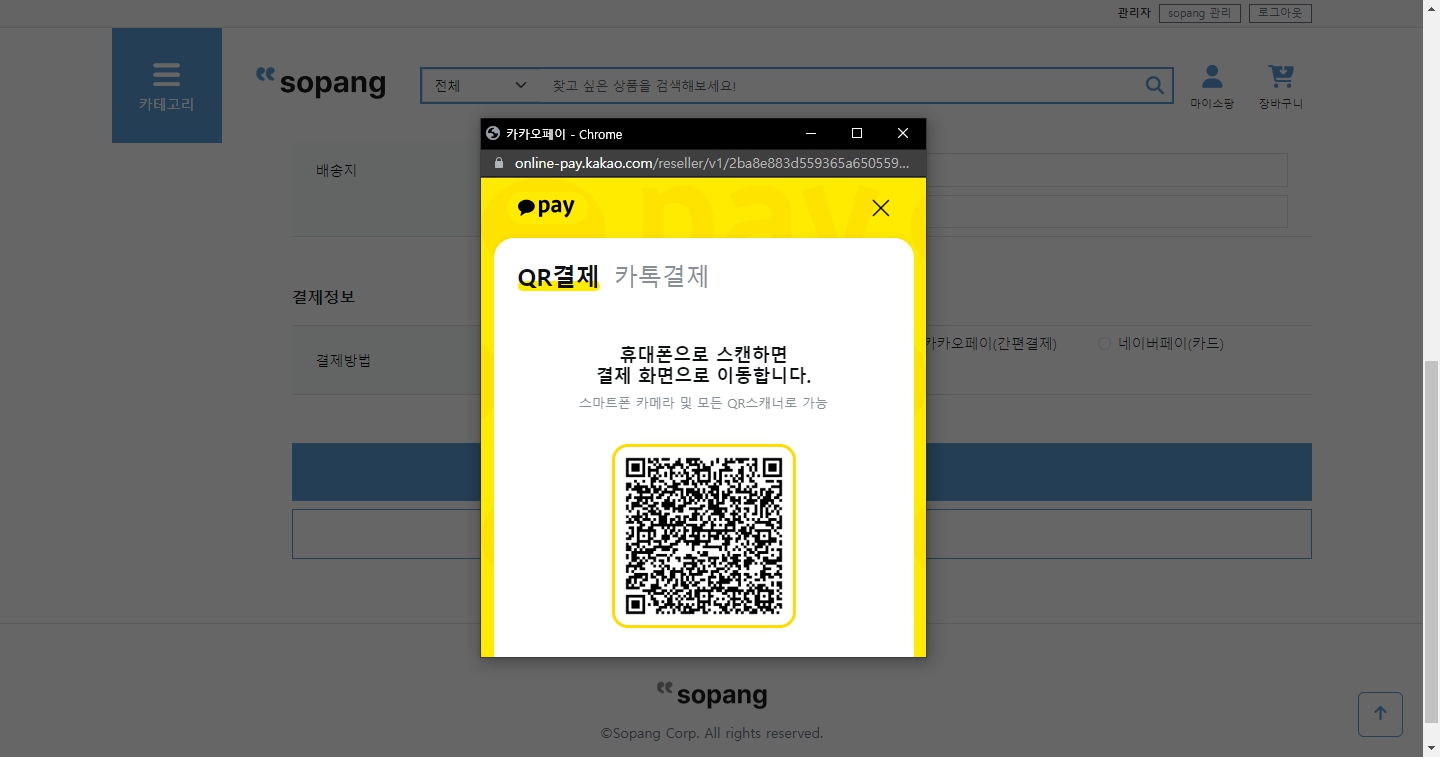Select the 네이버페이(카드) radio option
Screen dimensions: 1440x757
pos(1104,343)
